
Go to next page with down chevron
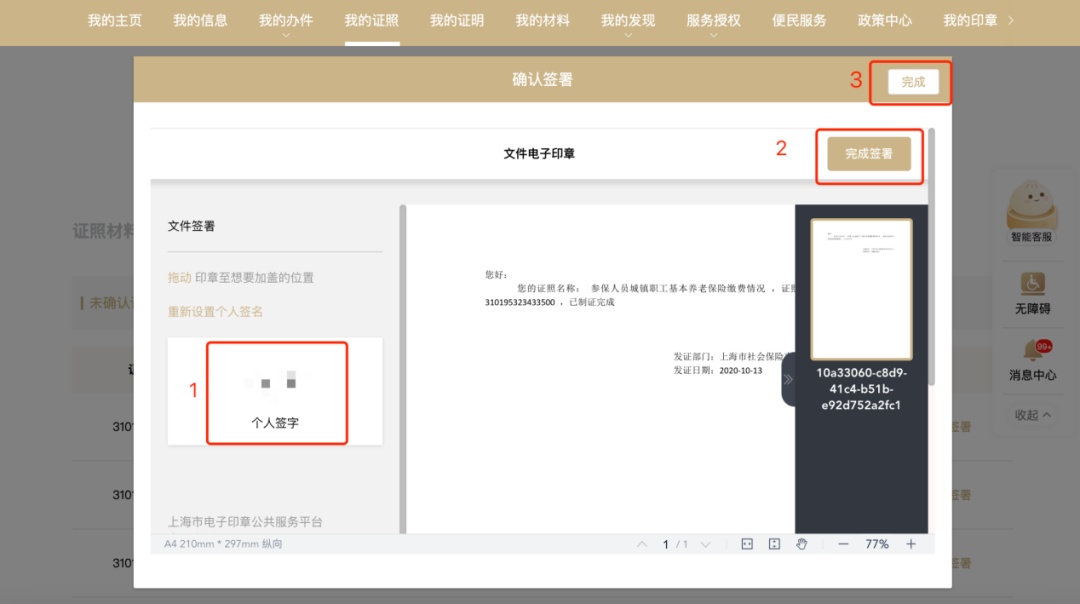pos(705,544)
